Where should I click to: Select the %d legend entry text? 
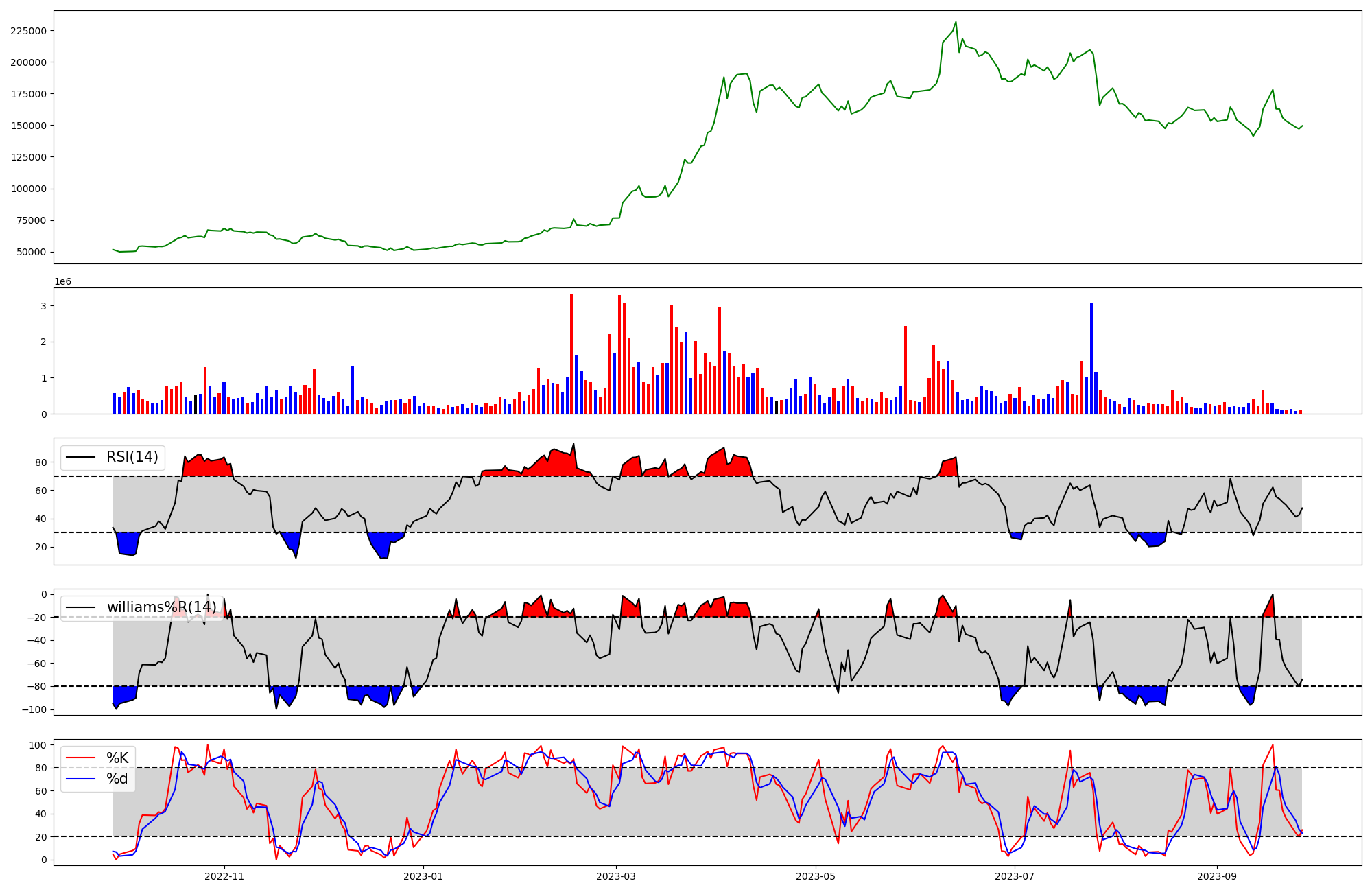(117, 779)
